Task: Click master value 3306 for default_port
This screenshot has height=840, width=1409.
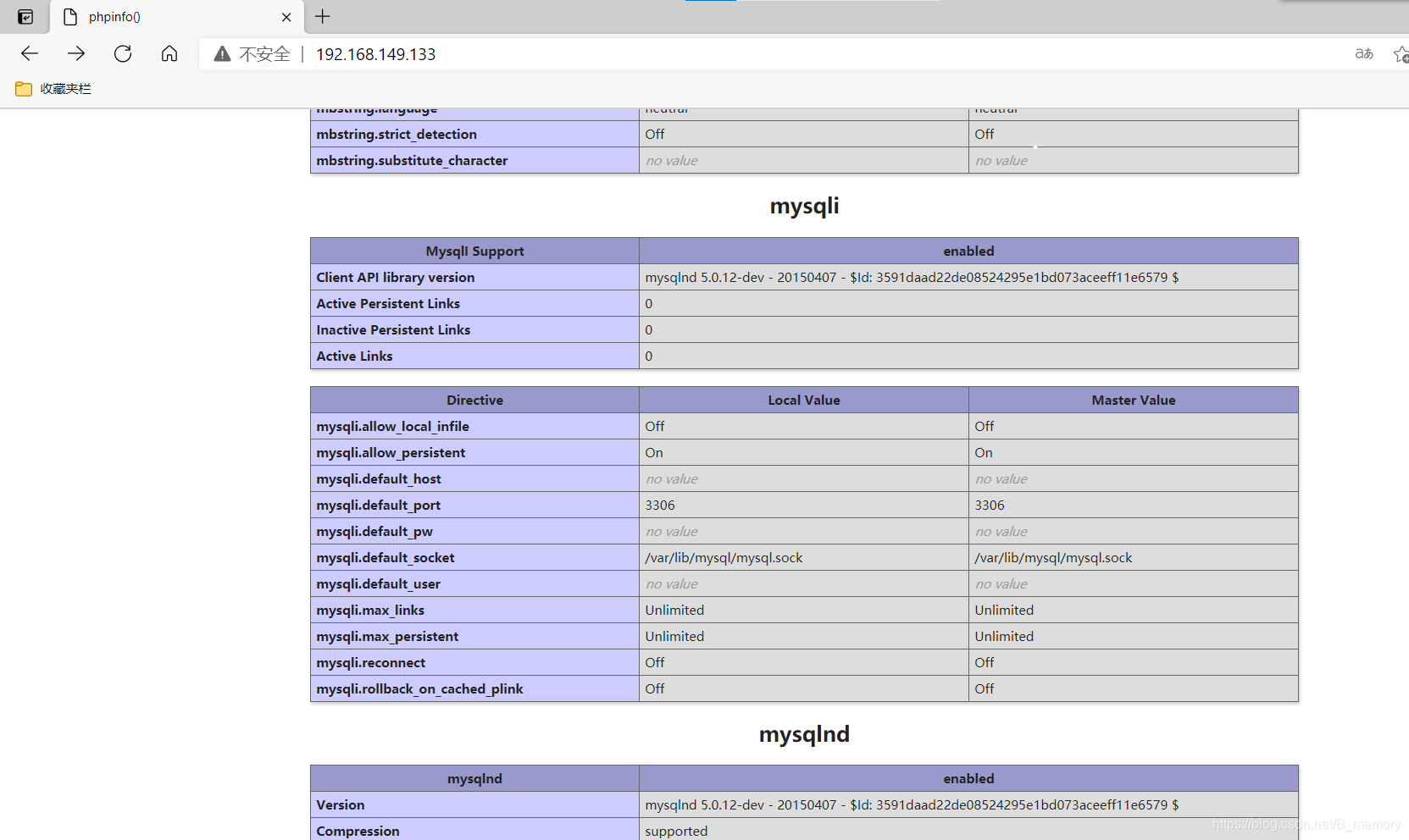Action: [990, 506]
